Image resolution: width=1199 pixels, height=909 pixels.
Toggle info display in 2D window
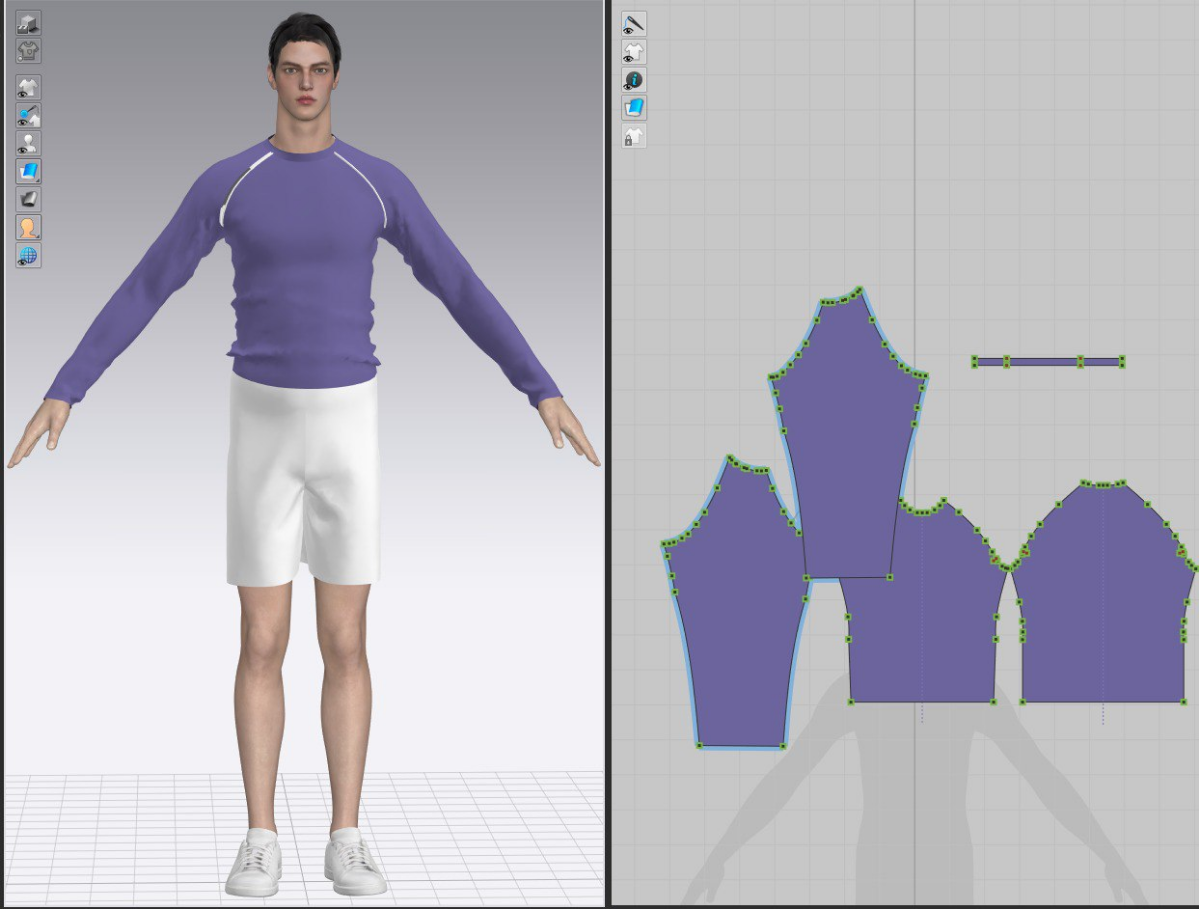click(633, 80)
